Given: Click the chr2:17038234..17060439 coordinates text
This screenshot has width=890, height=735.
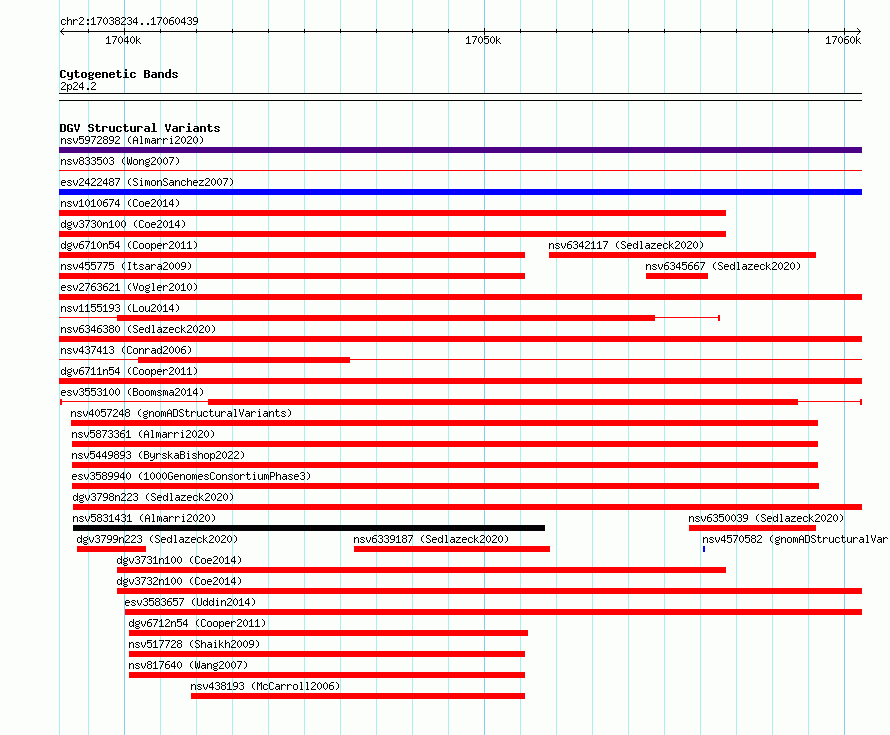Looking at the screenshot, I should coord(129,21).
